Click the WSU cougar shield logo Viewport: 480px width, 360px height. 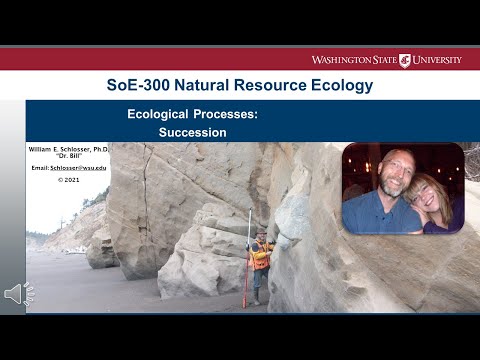pyautogui.click(x=405, y=60)
